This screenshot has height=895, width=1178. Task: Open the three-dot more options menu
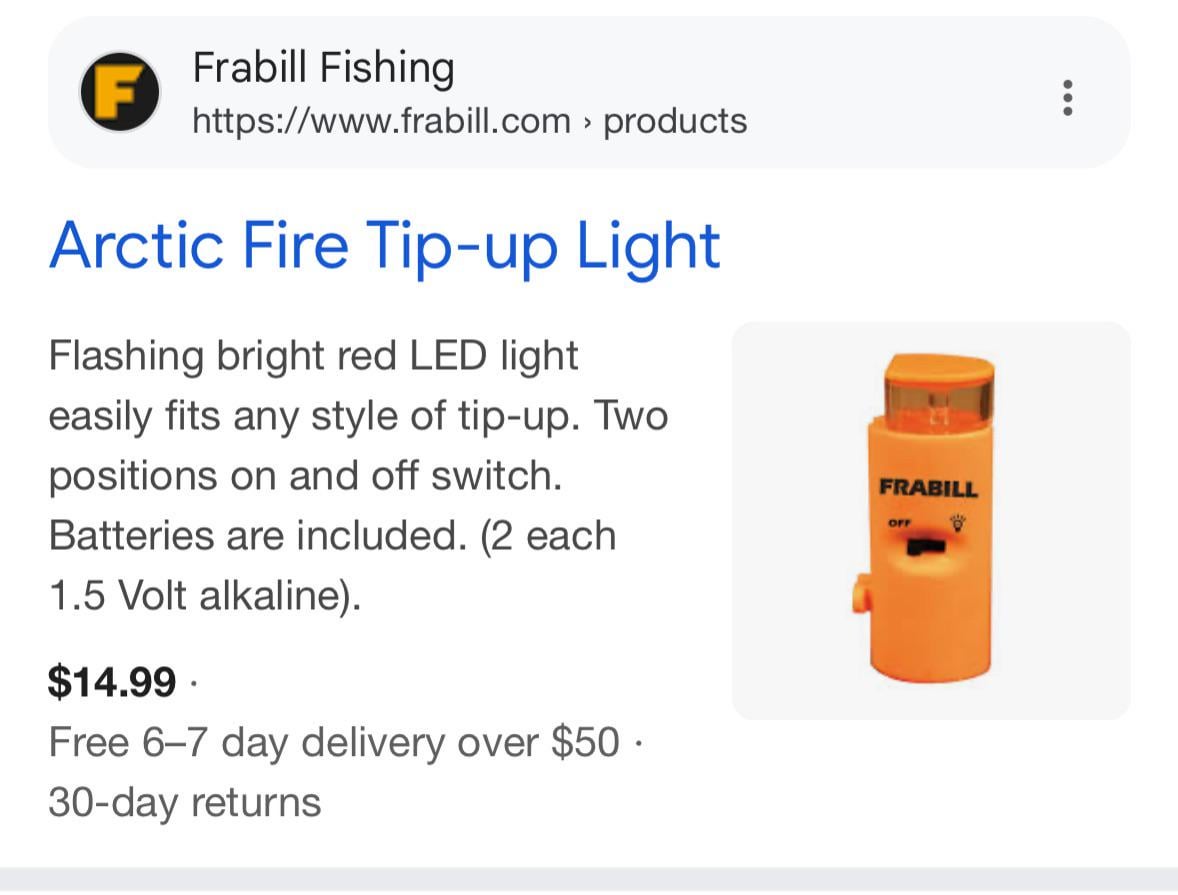[1068, 97]
